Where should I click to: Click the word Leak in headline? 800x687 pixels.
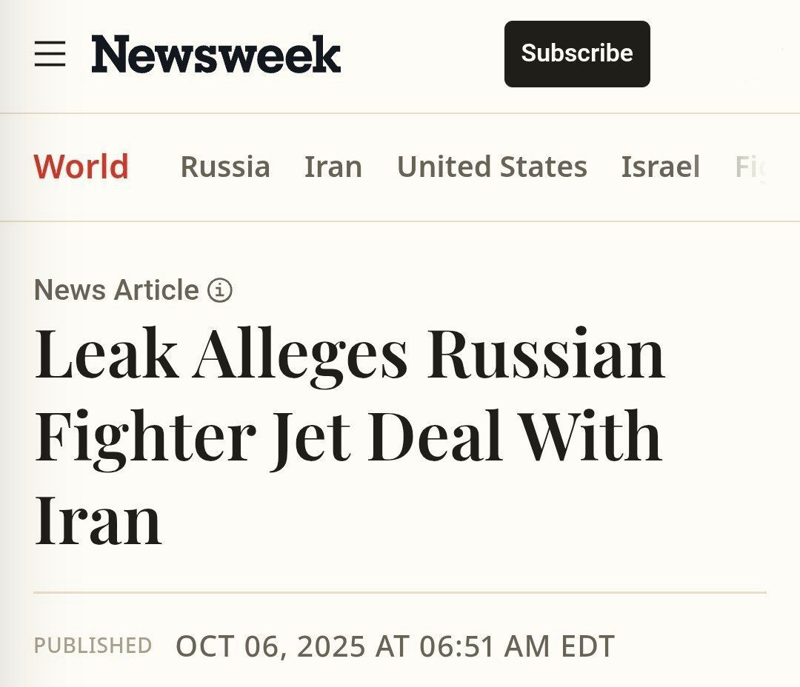(x=106, y=353)
